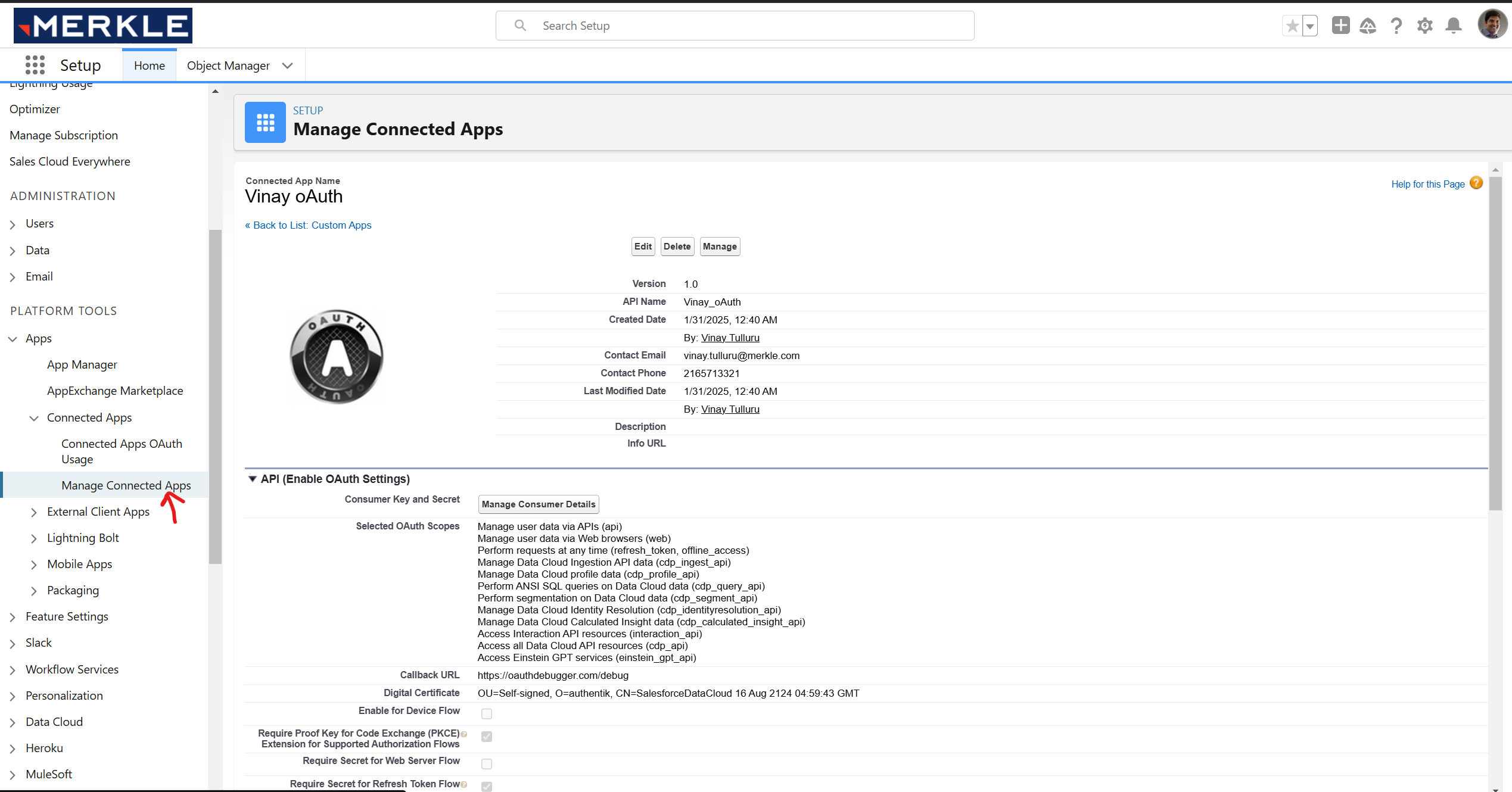Open Optimizer in sidebar
Image resolution: width=1512 pixels, height=792 pixels.
point(35,109)
